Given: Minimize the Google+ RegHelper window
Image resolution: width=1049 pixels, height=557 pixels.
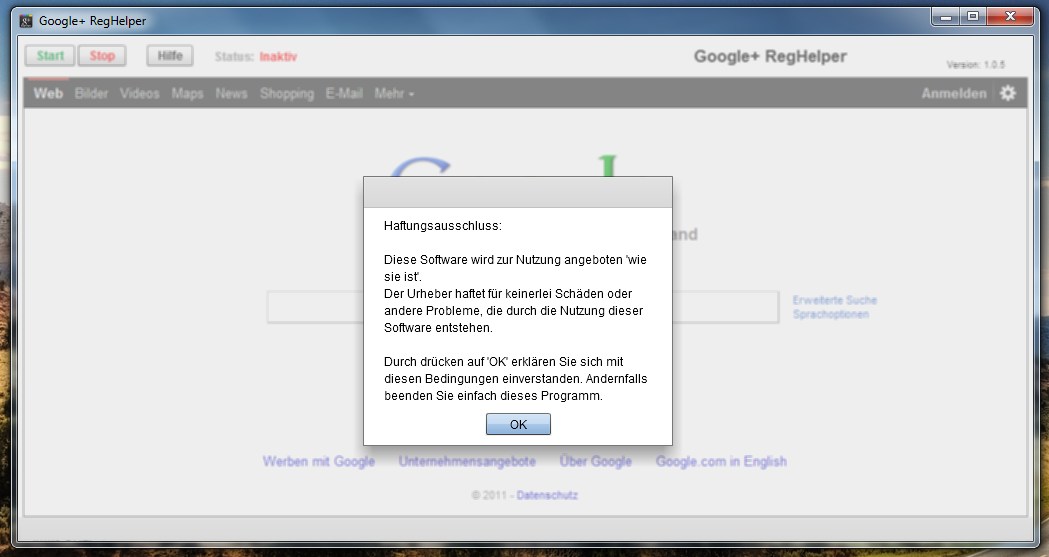Looking at the screenshot, I should (x=946, y=17).
